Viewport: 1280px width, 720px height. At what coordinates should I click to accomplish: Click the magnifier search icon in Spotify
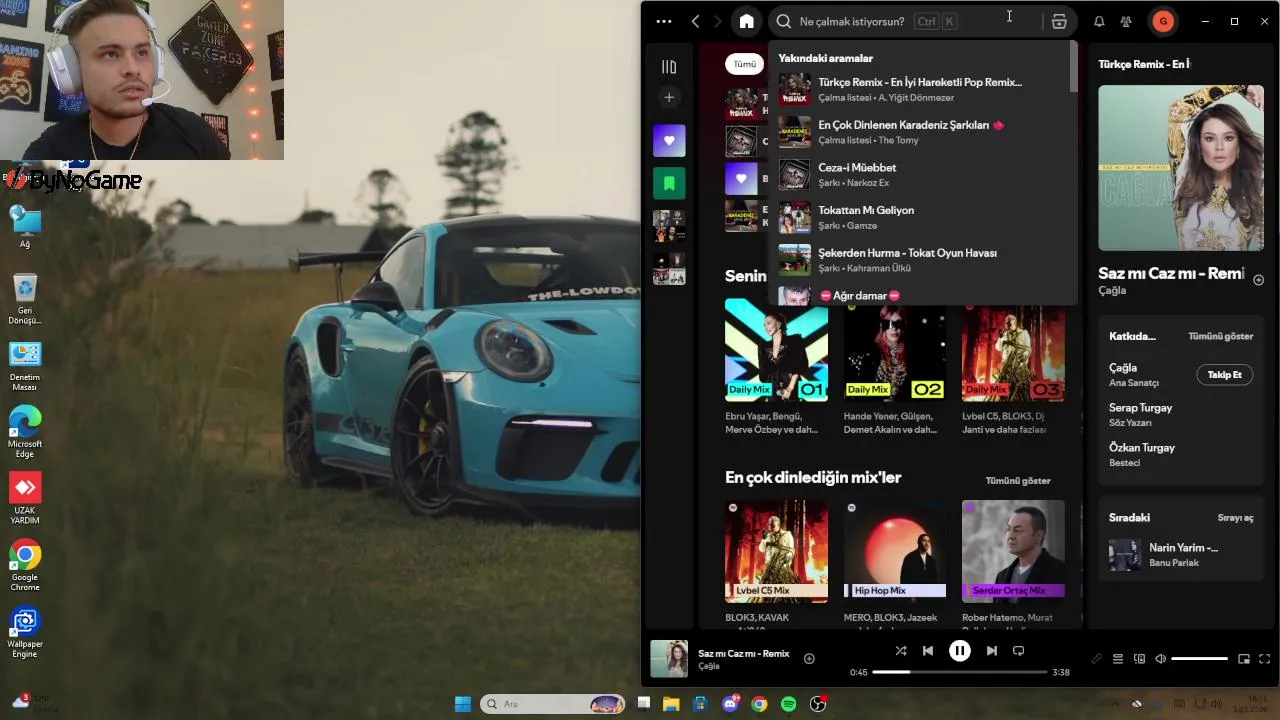784,21
